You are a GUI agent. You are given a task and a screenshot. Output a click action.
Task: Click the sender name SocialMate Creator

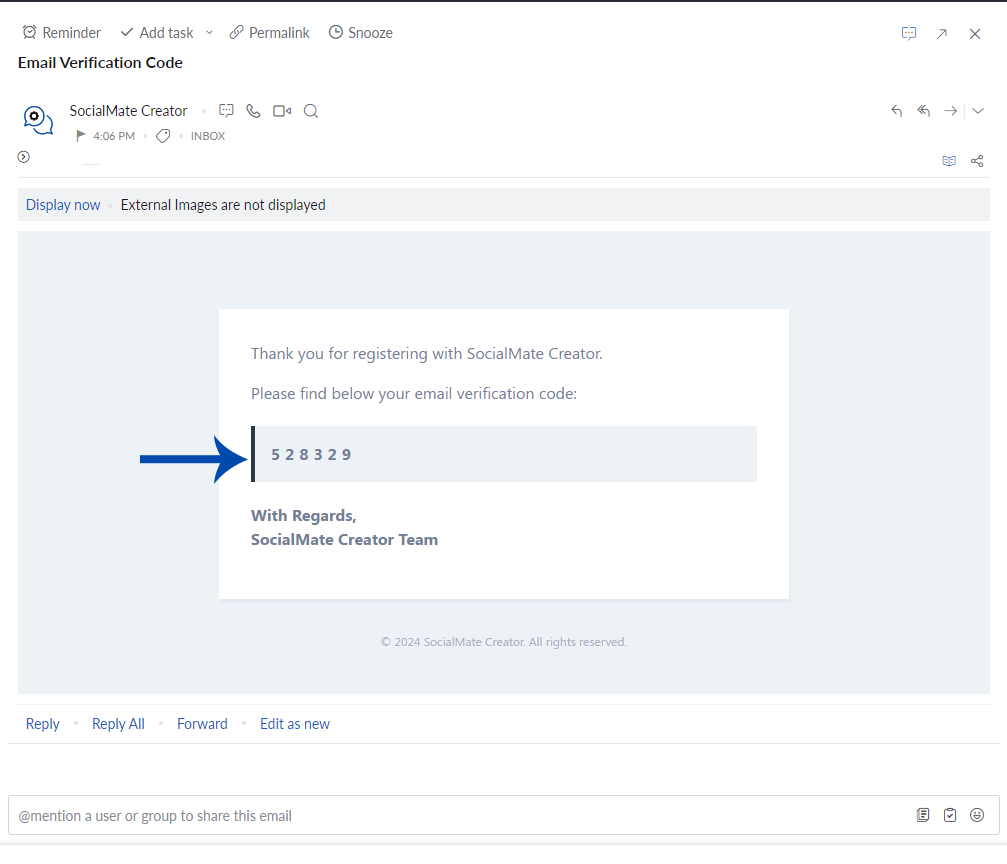click(128, 111)
